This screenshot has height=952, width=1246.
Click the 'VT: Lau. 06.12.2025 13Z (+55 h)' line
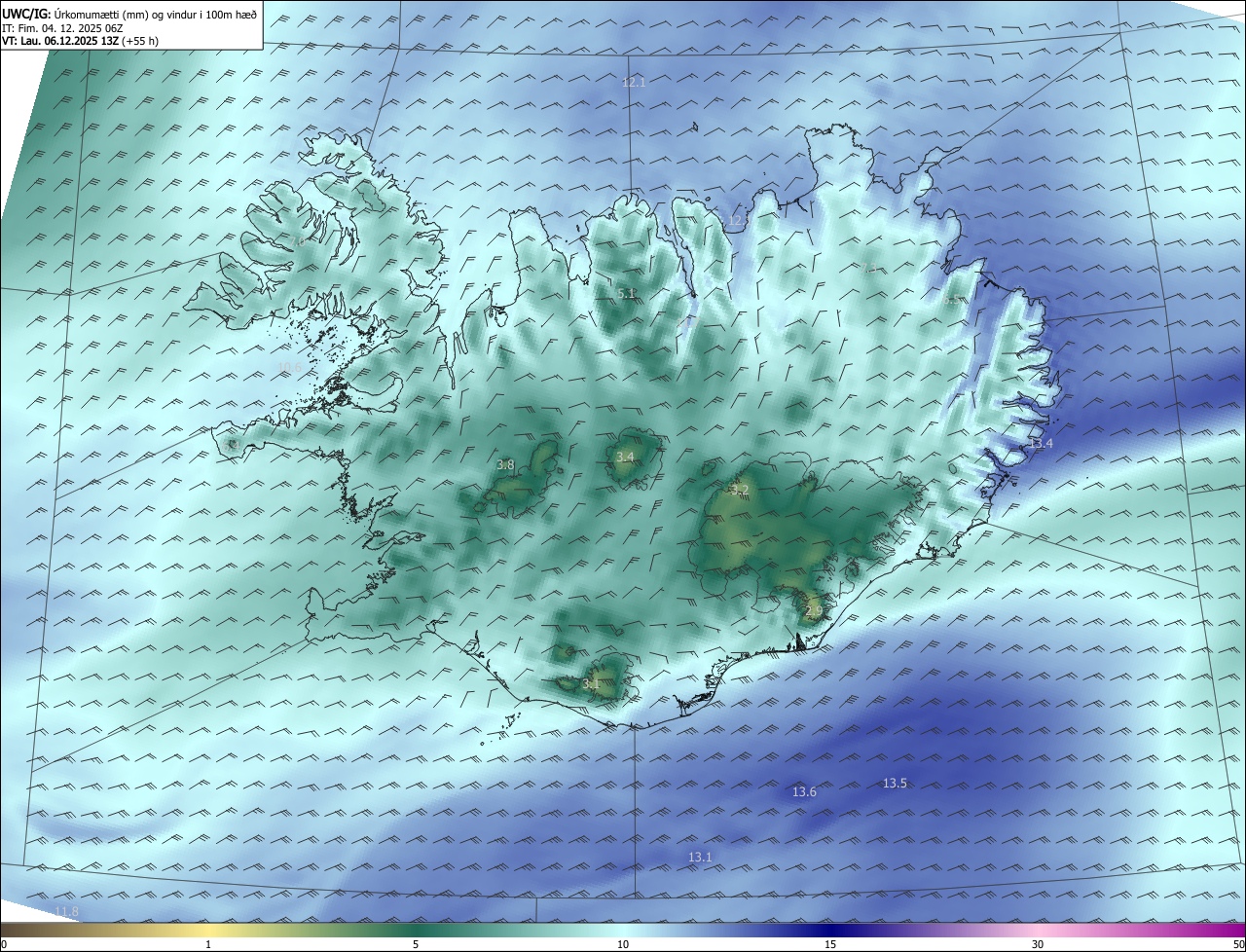(x=81, y=41)
